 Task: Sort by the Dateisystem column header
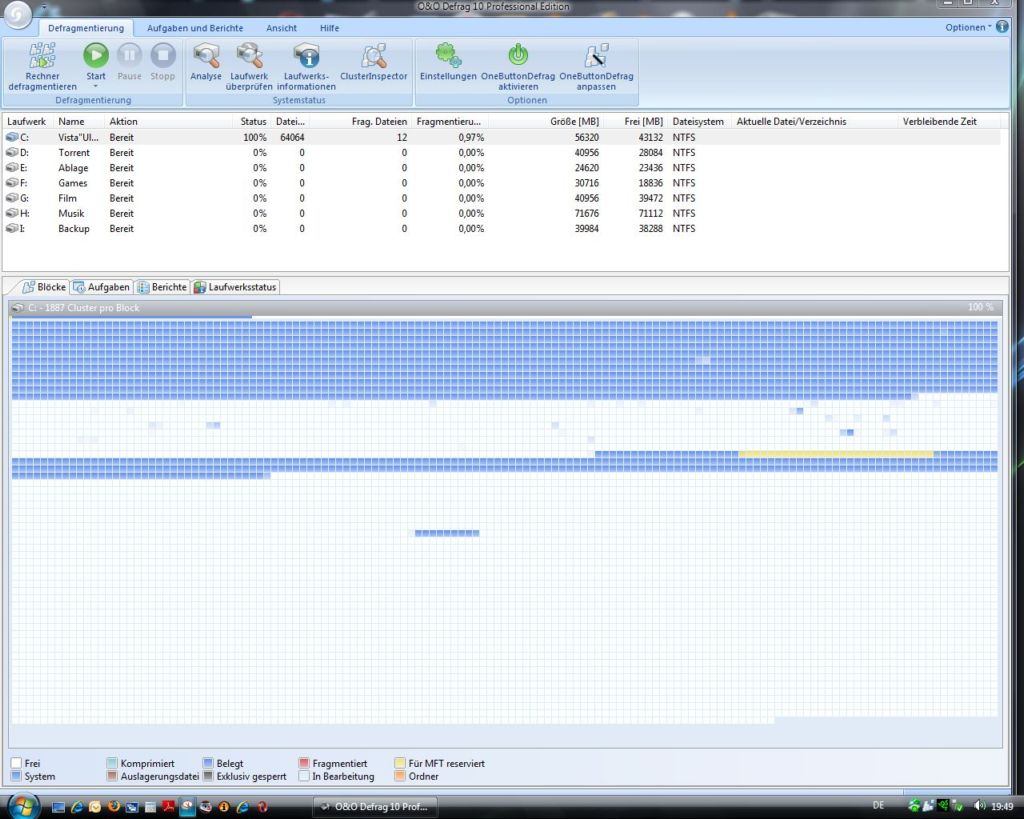[x=698, y=121]
